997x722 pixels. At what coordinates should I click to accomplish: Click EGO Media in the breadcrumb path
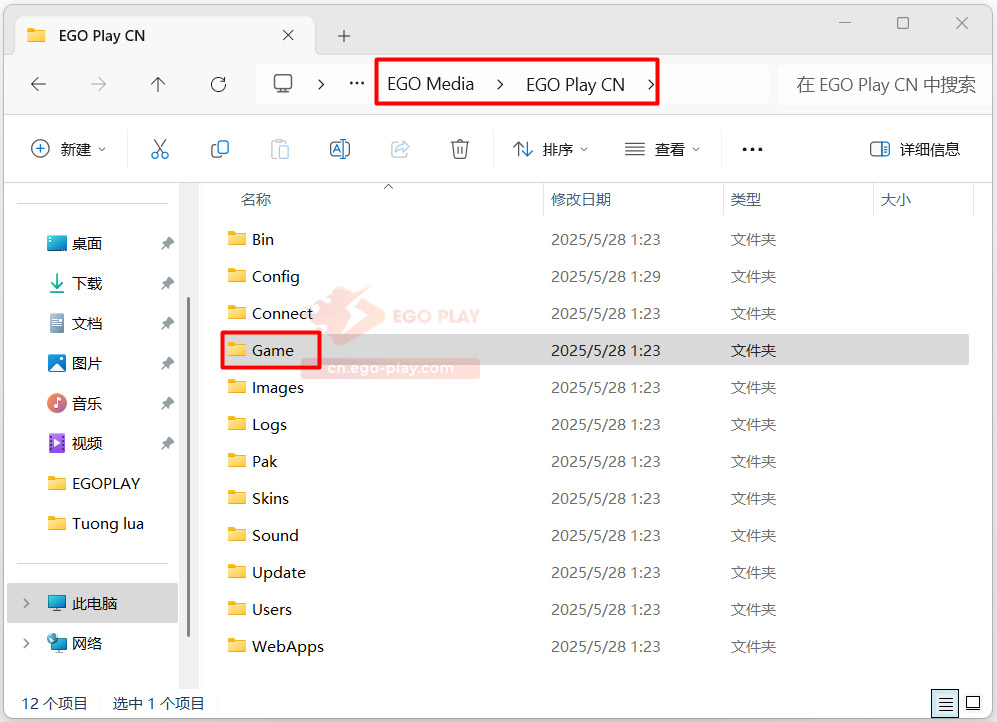click(x=430, y=84)
